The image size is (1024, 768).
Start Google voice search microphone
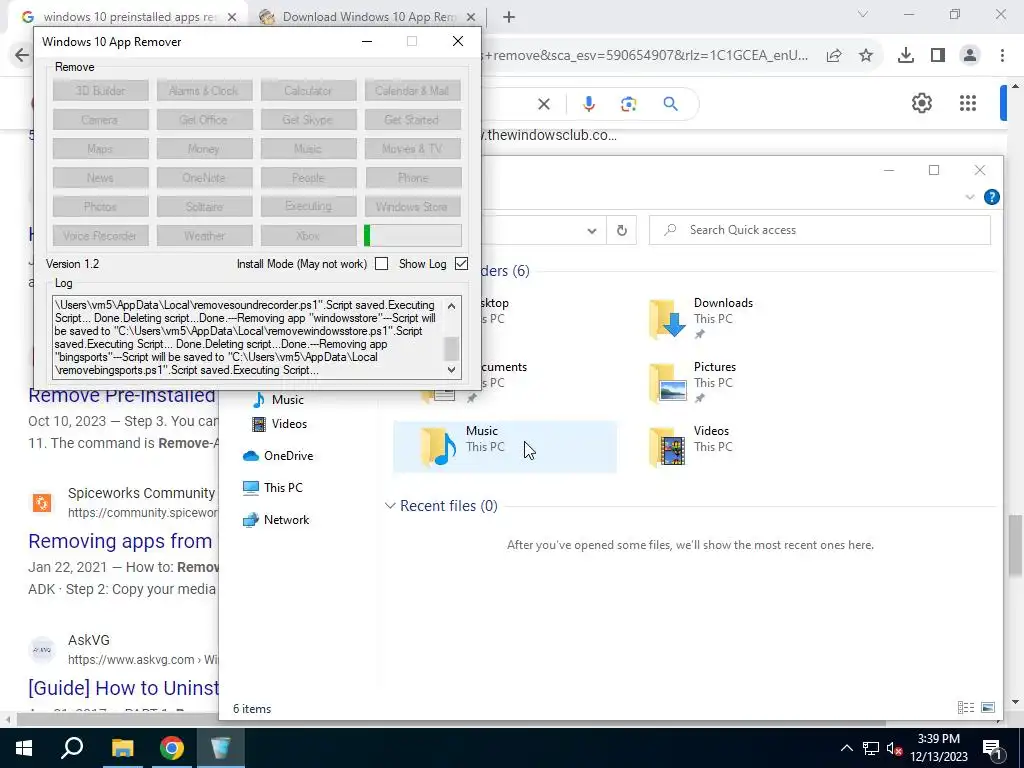pos(588,104)
